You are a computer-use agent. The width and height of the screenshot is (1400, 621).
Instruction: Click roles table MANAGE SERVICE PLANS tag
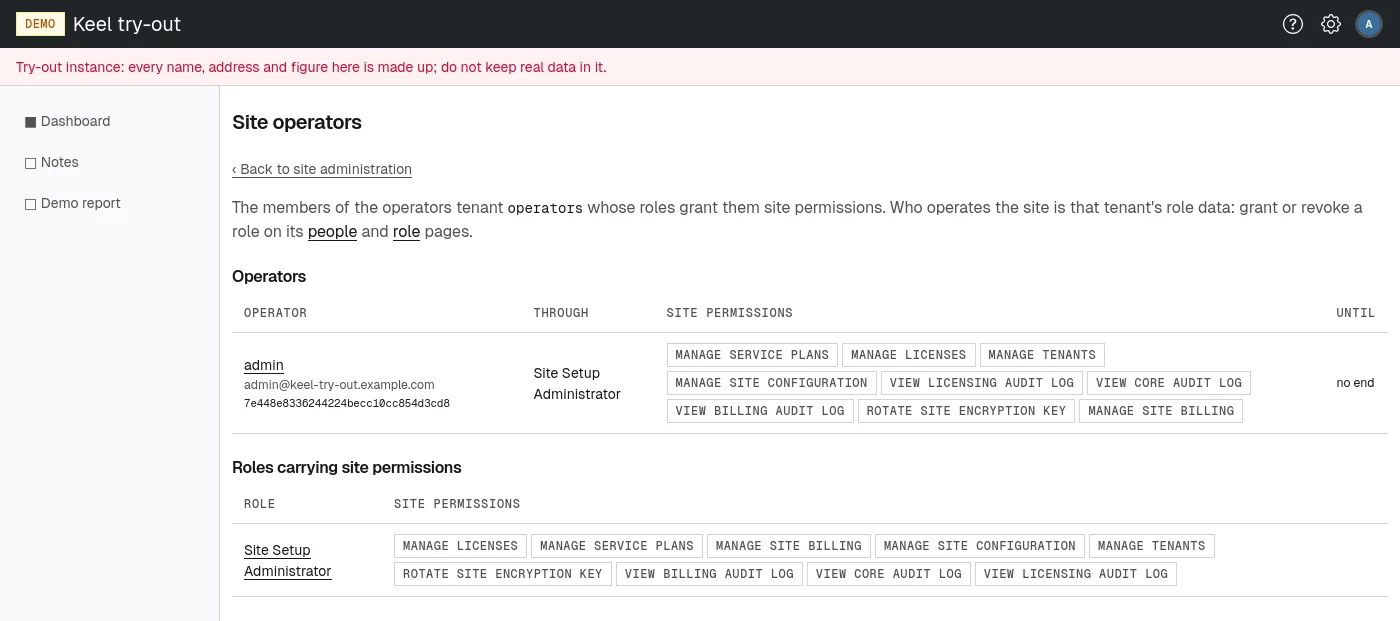coord(617,546)
